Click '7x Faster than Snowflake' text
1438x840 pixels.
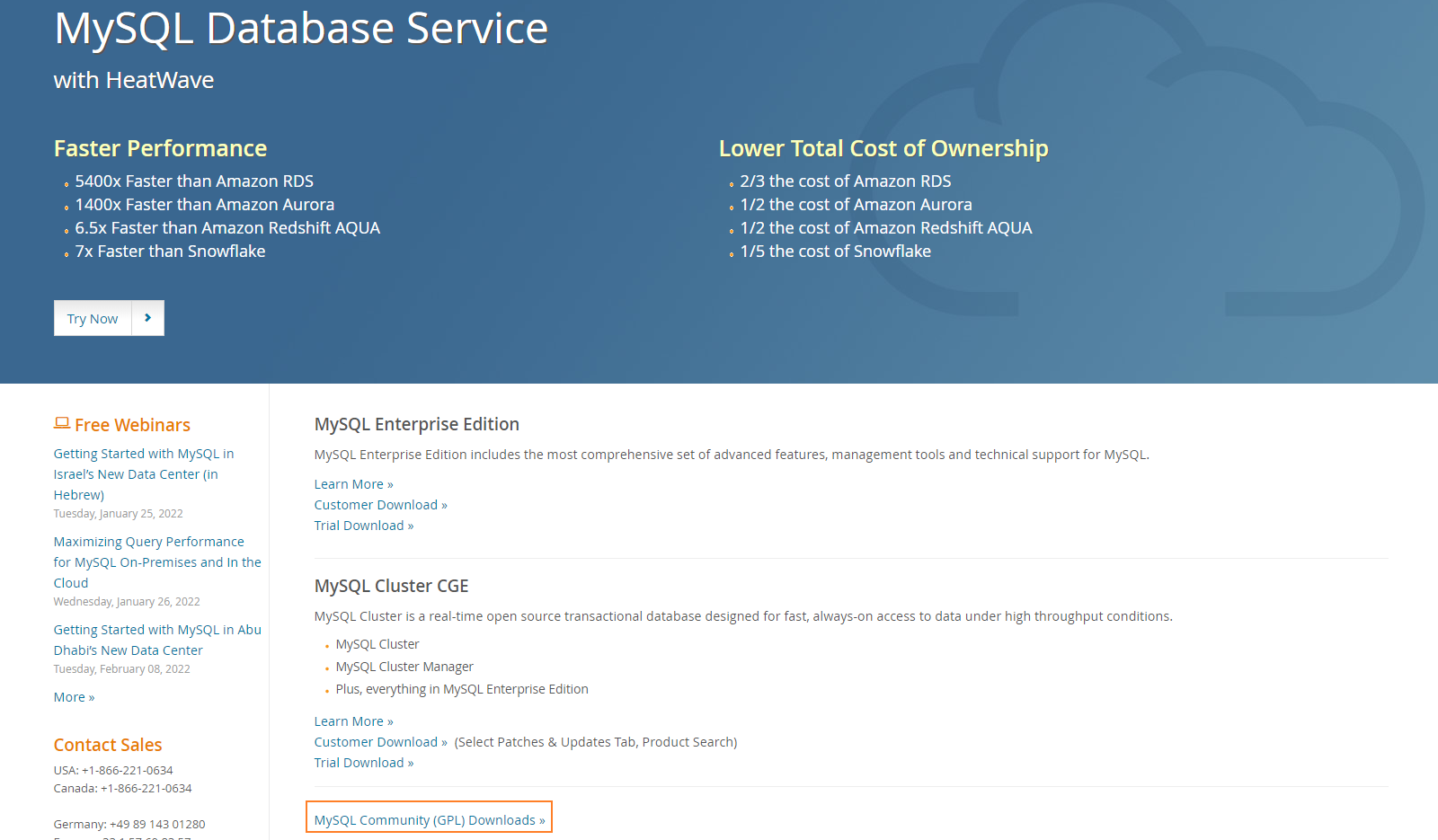pos(171,252)
